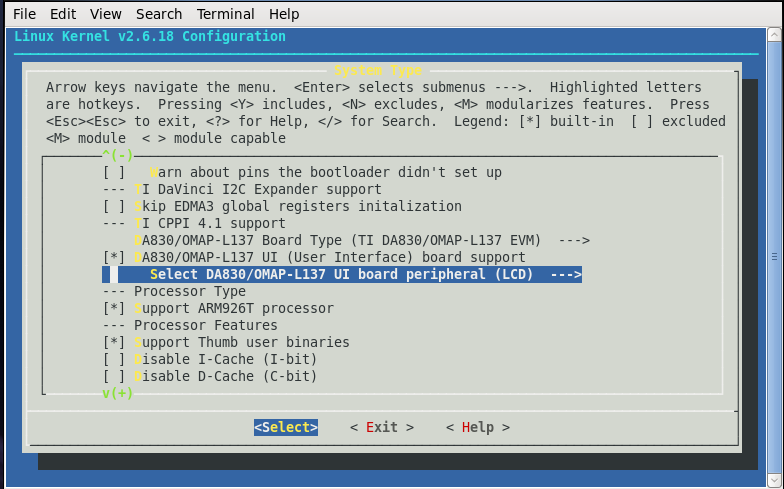784x489 pixels.
Task: Open the Help menu in menu bar
Action: tap(284, 14)
